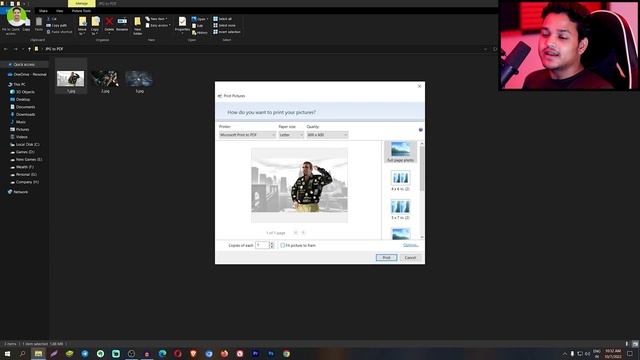Open Chrome from the taskbar
The image size is (640, 360).
point(287,354)
